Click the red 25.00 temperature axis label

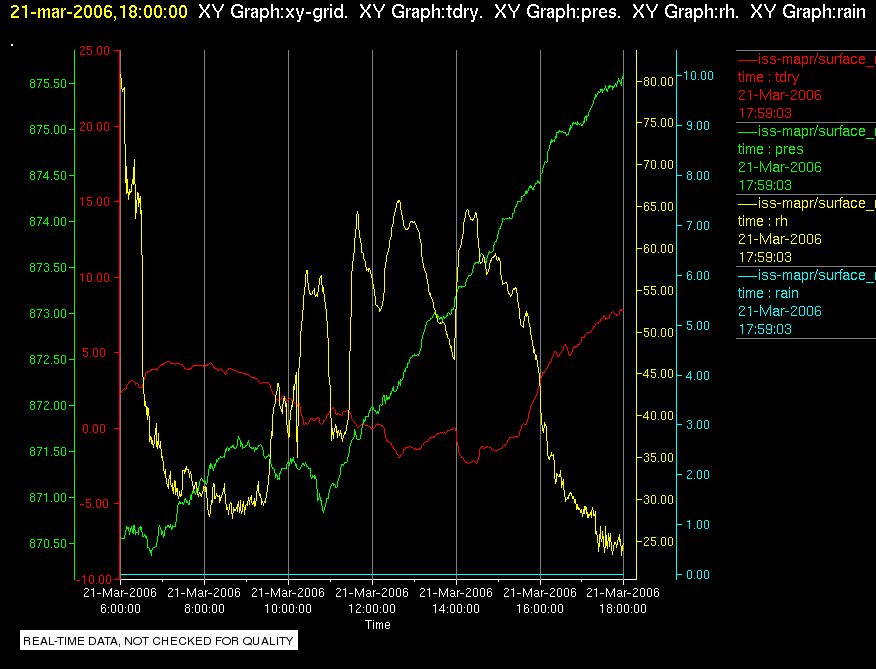click(95, 51)
